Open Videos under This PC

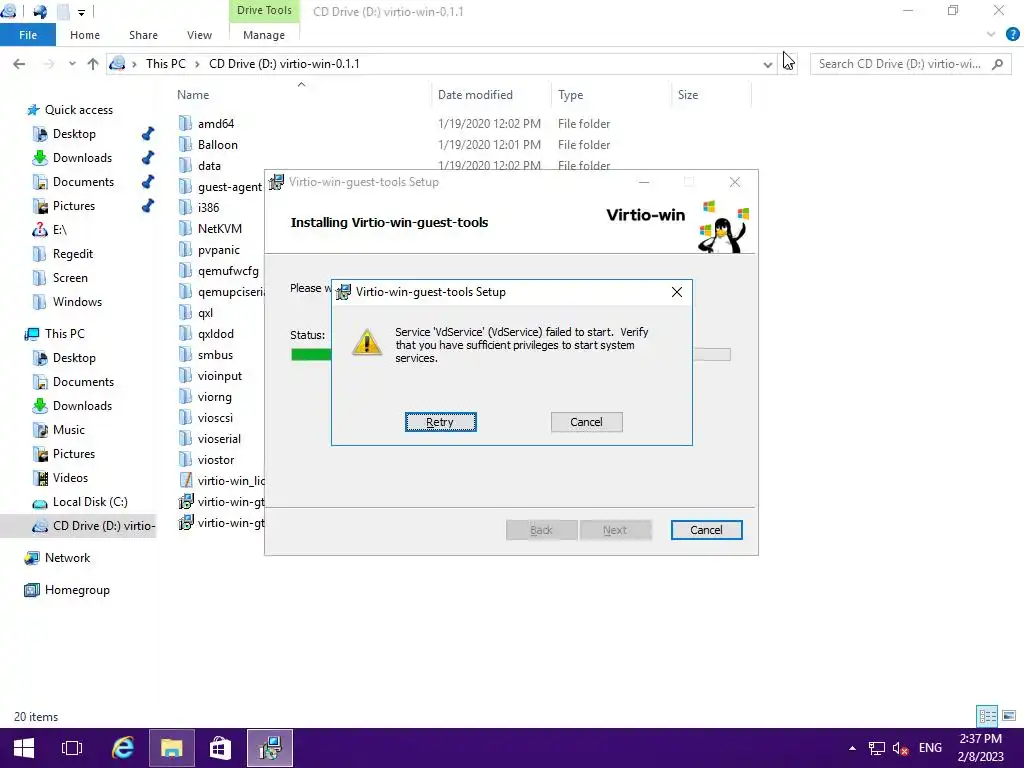coord(70,478)
